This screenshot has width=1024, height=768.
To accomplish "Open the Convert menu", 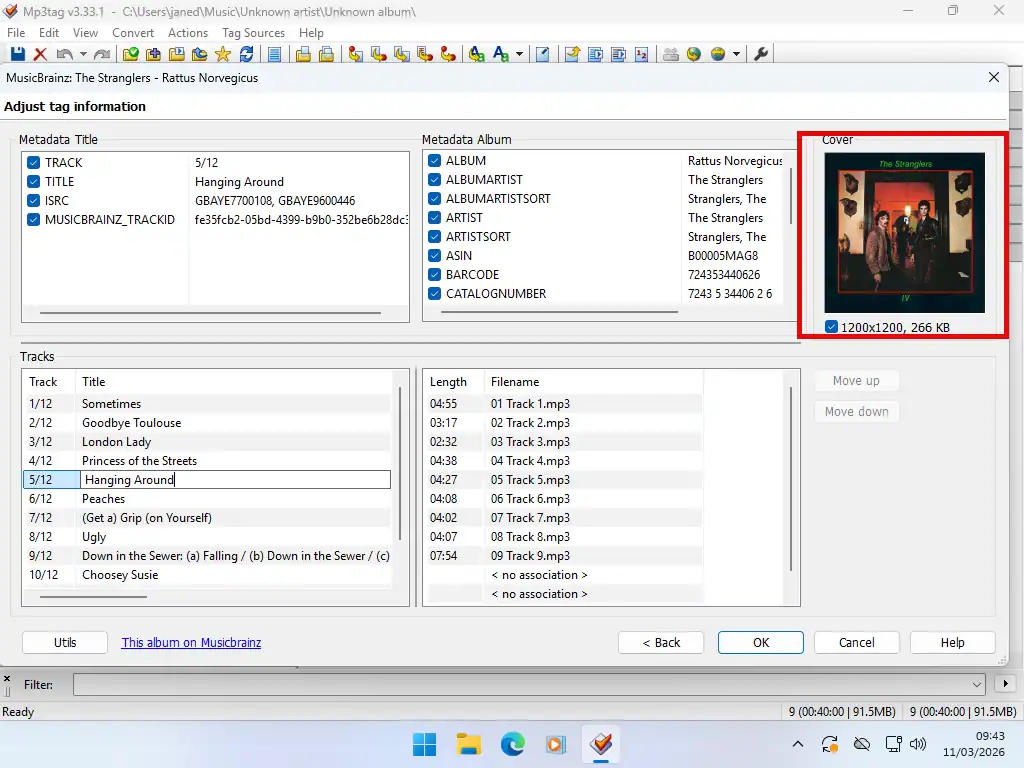I will point(133,33).
